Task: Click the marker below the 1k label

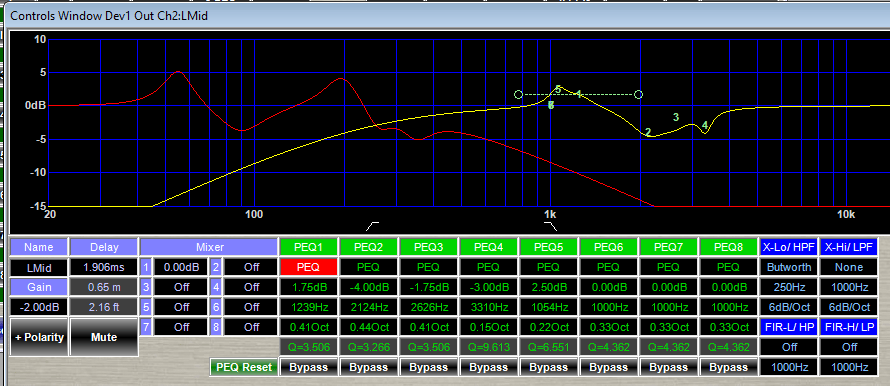Action: tap(551, 226)
